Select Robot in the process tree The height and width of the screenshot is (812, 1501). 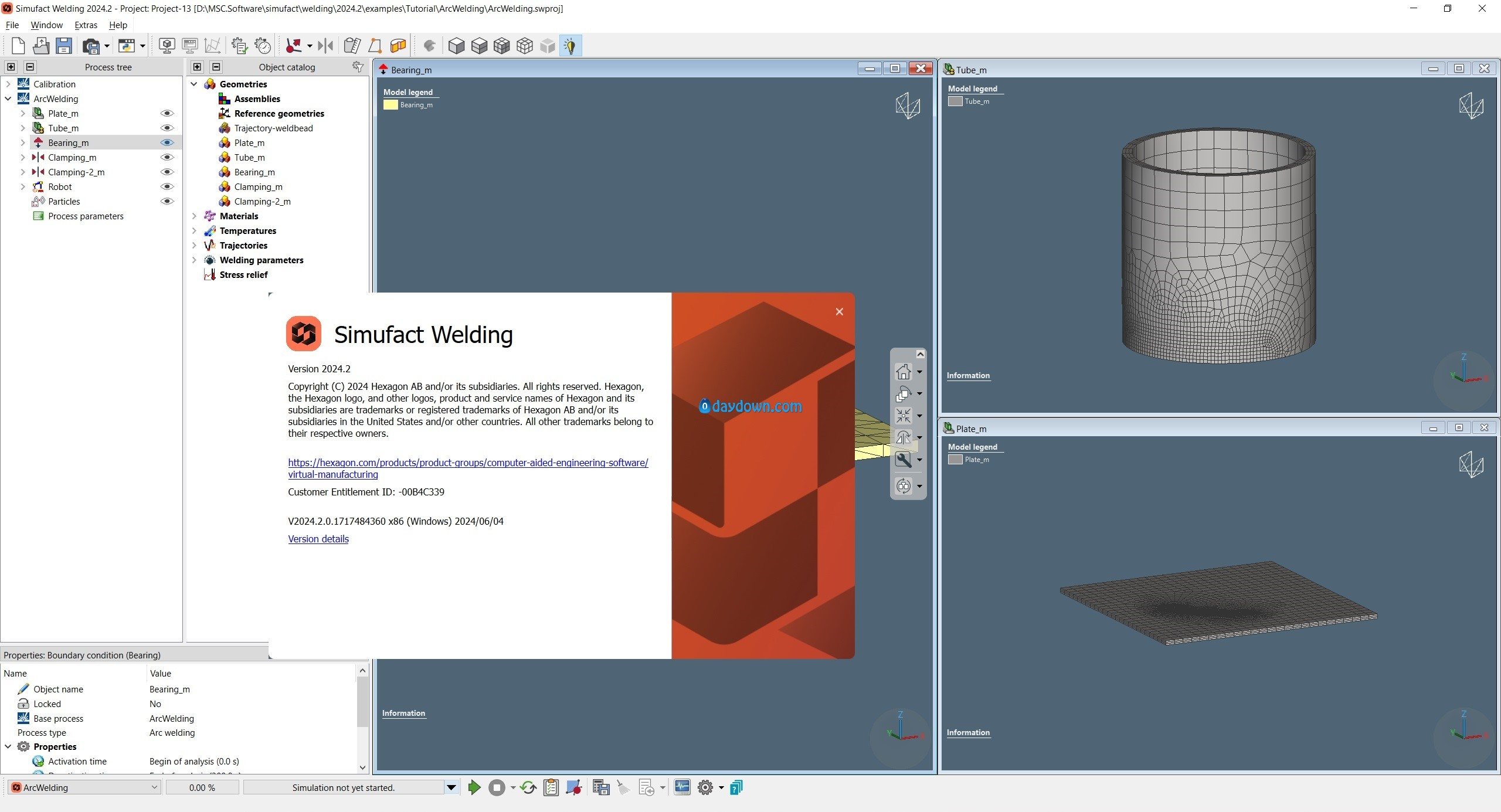tap(60, 186)
